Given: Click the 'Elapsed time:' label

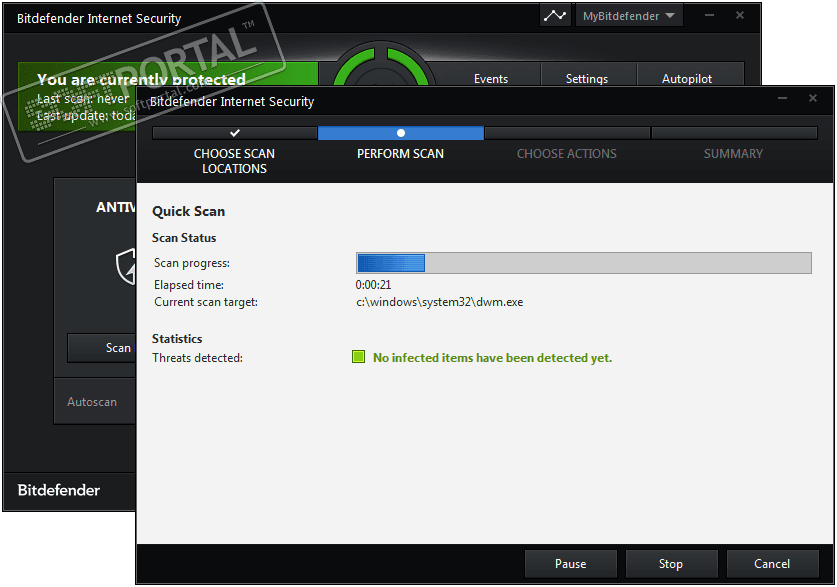Looking at the screenshot, I should coord(189,285).
